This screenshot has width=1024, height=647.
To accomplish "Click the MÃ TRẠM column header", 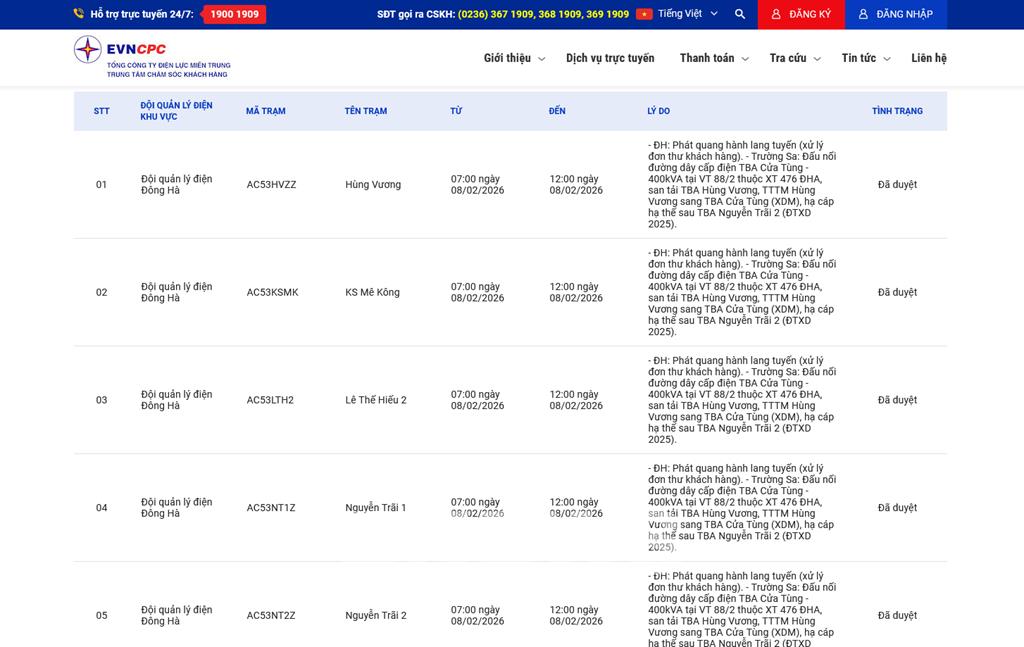I will (266, 111).
